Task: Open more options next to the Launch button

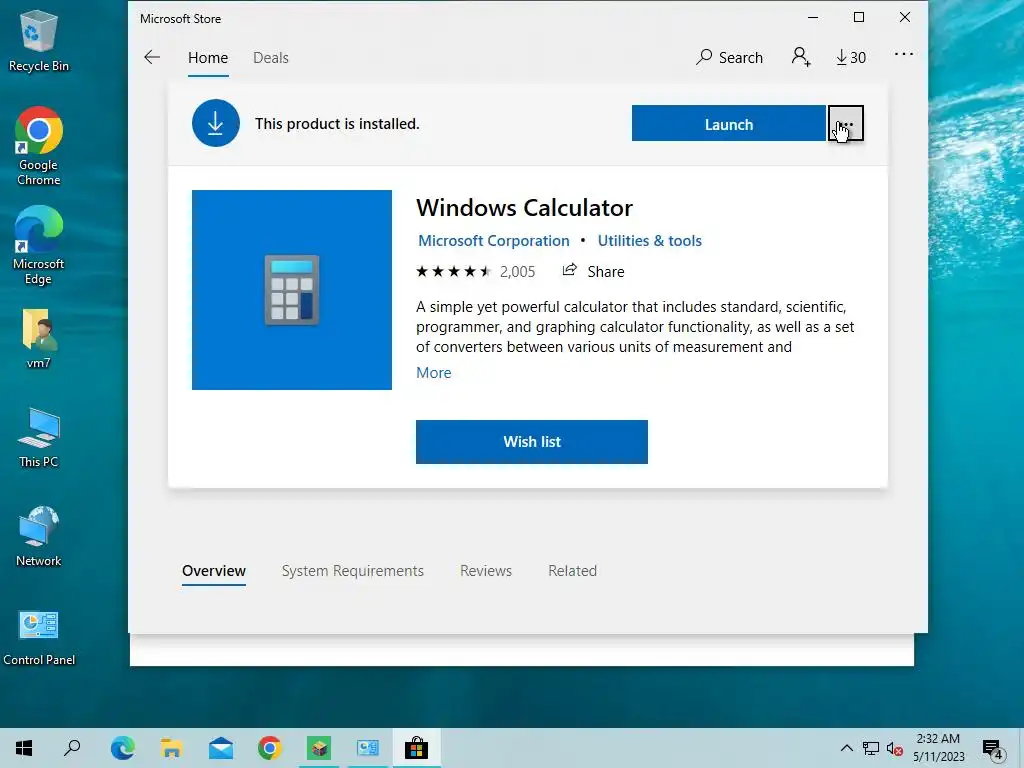Action: (846, 123)
